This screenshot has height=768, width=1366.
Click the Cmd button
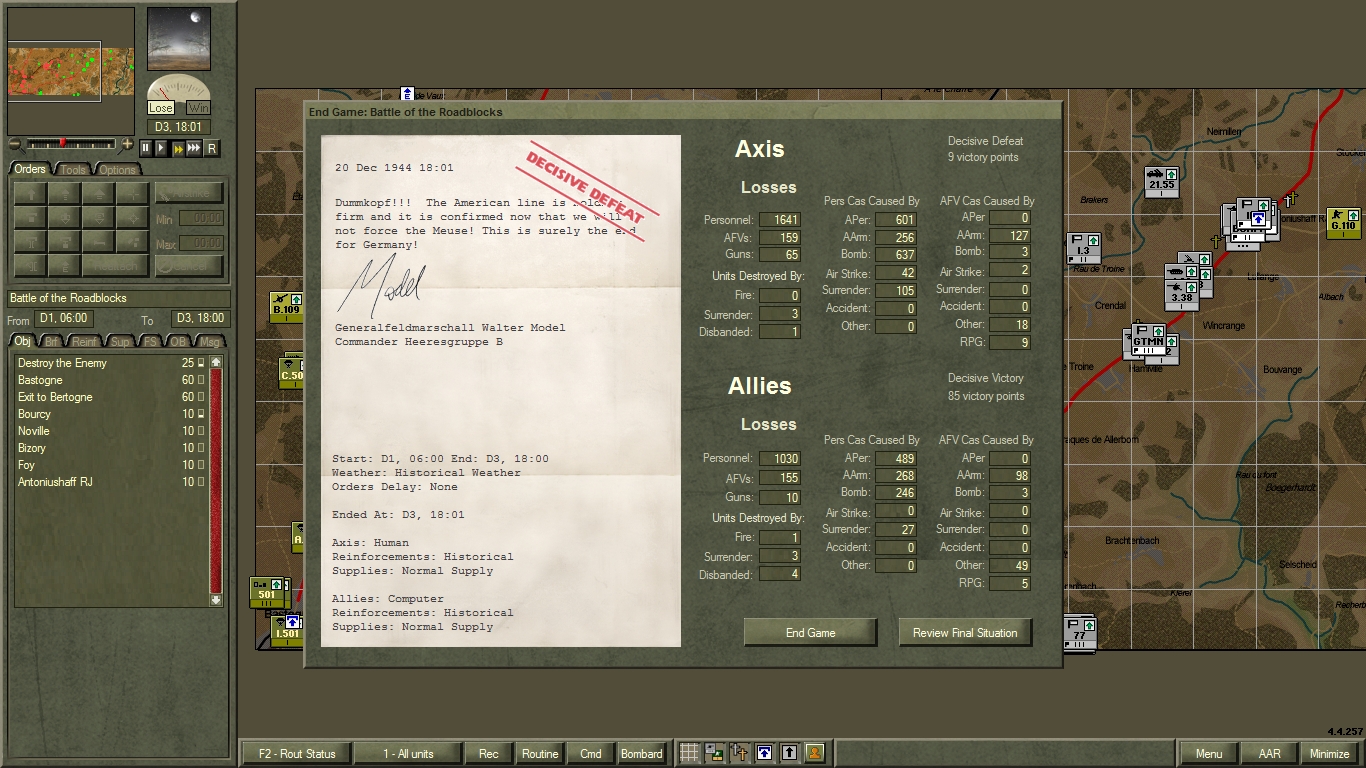[591, 754]
